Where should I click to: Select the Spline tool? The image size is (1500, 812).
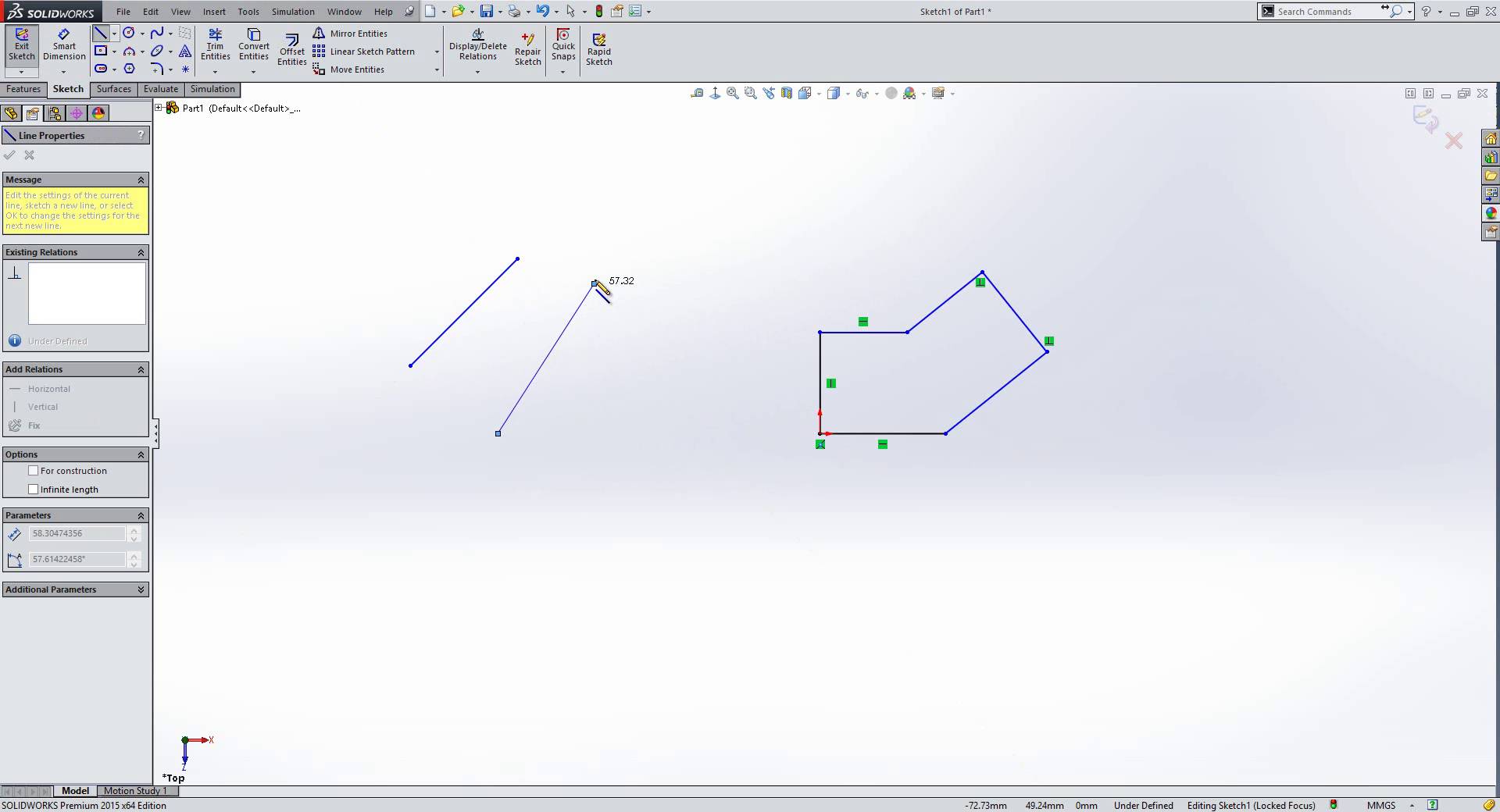coord(155,33)
